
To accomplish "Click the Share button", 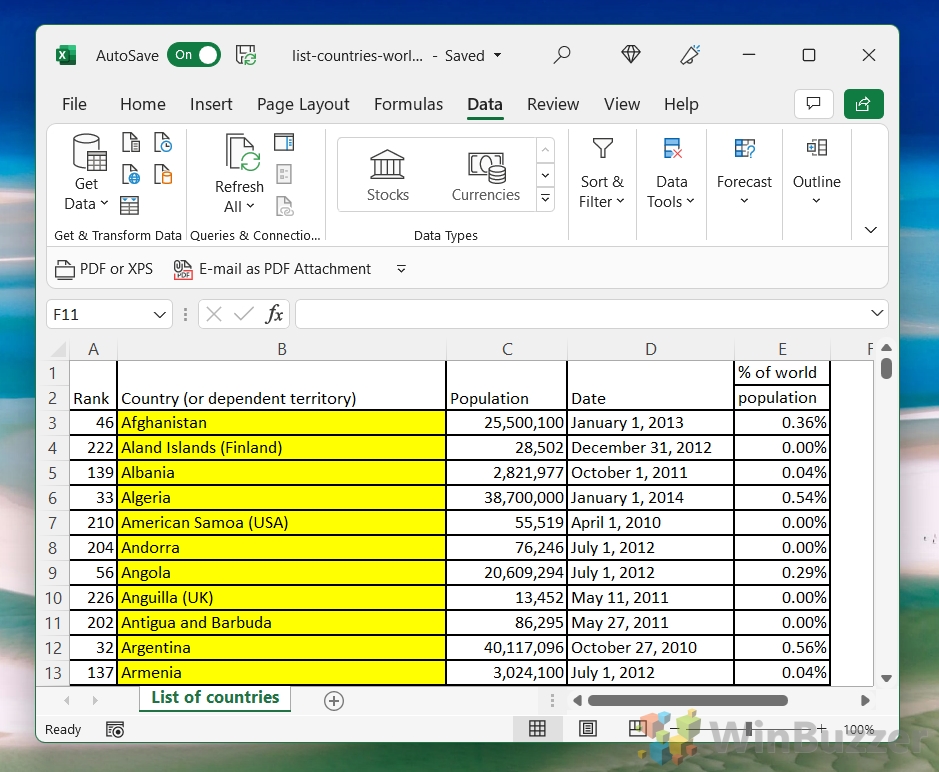I will tap(863, 104).
